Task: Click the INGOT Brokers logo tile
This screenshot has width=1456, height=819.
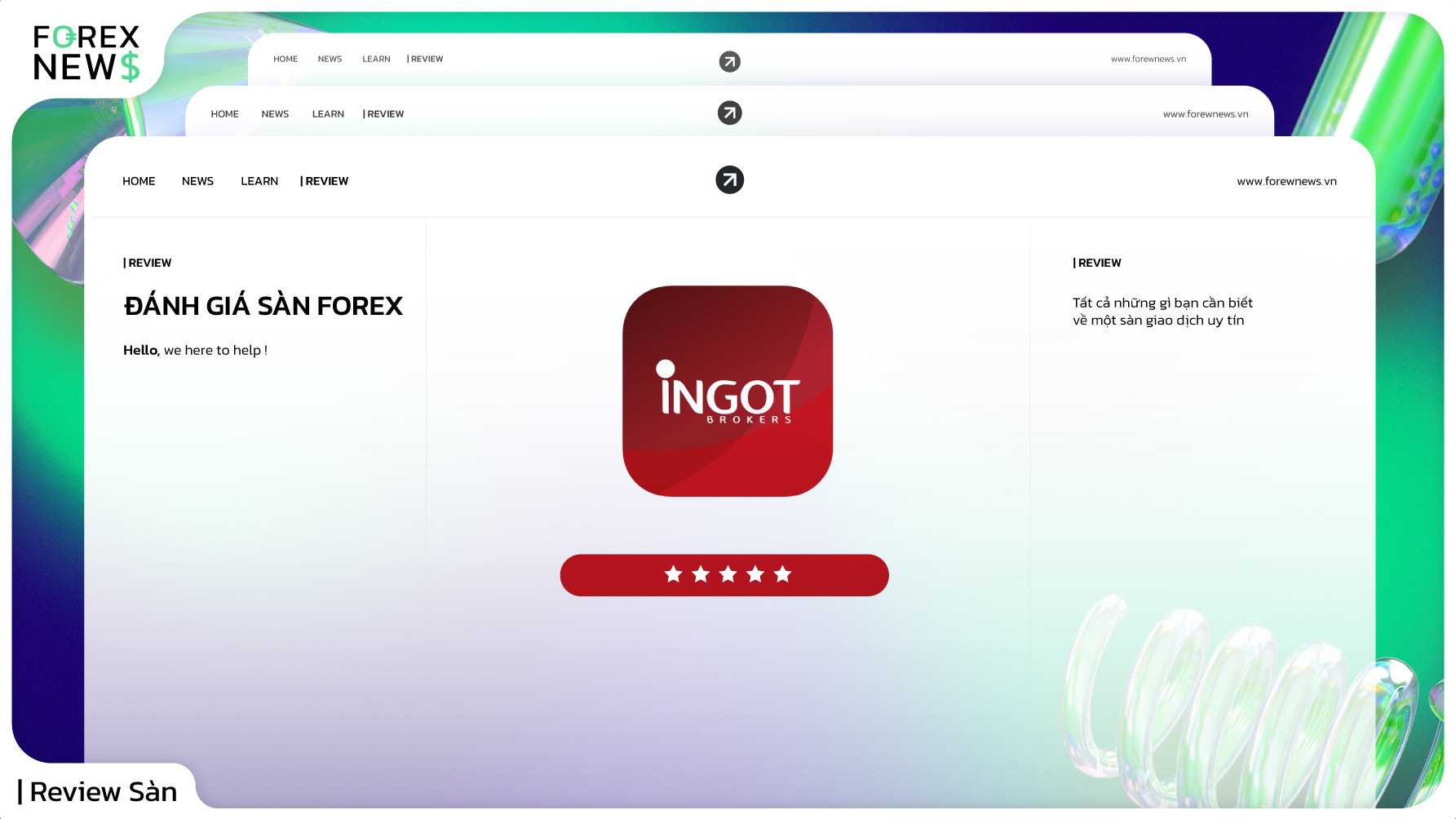Action: 728,391
